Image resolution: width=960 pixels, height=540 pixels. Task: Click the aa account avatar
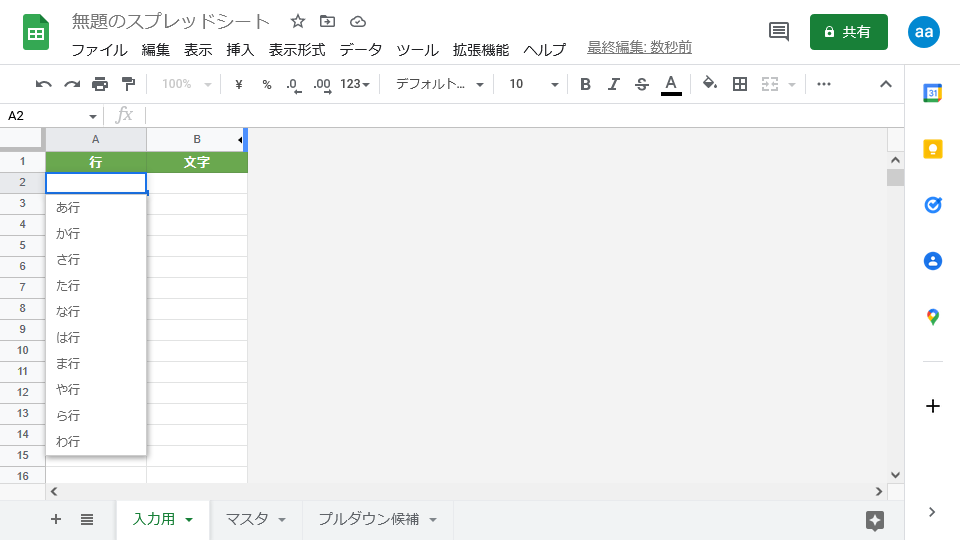tap(924, 32)
